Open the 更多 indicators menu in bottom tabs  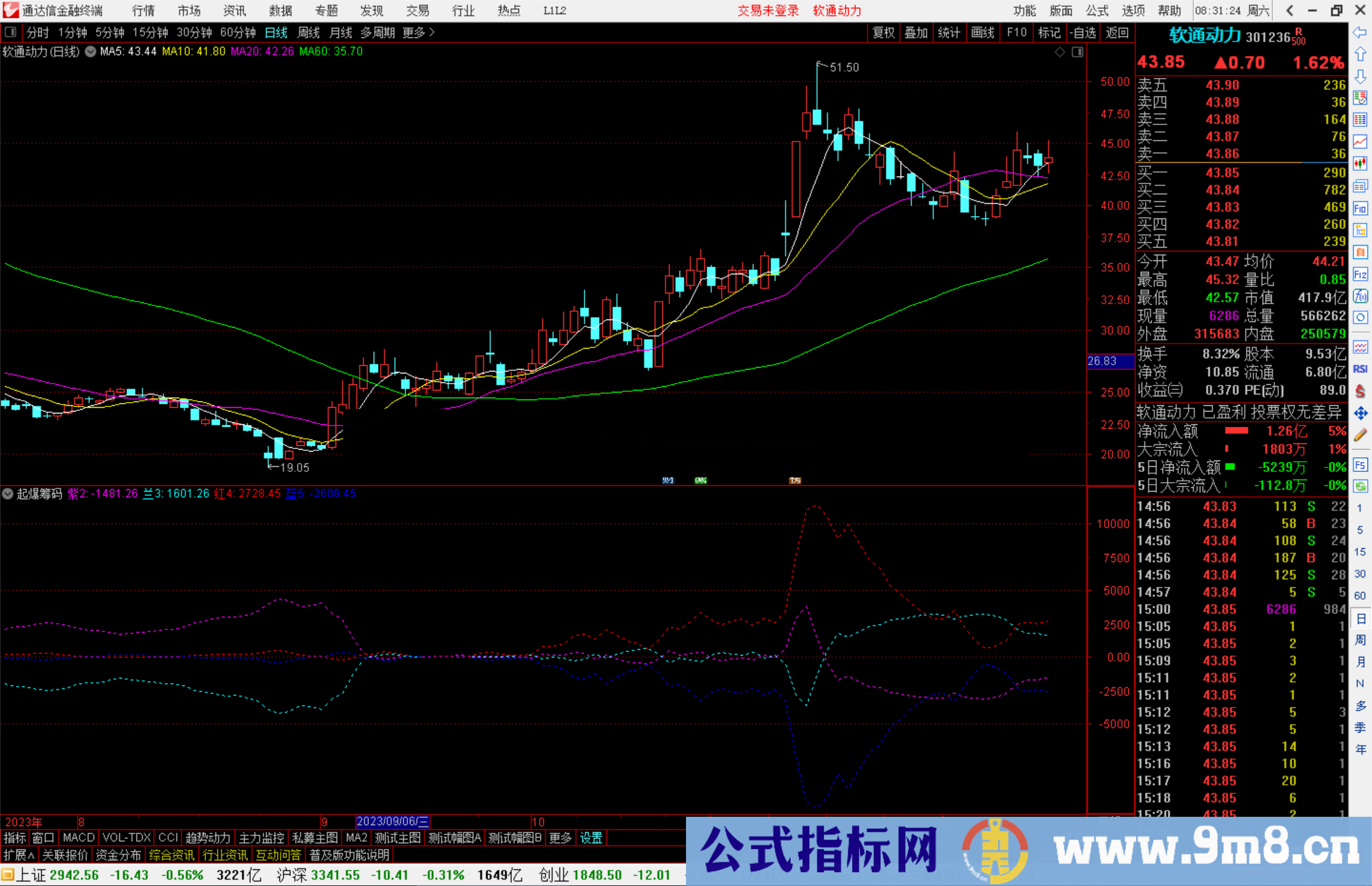pyautogui.click(x=560, y=838)
